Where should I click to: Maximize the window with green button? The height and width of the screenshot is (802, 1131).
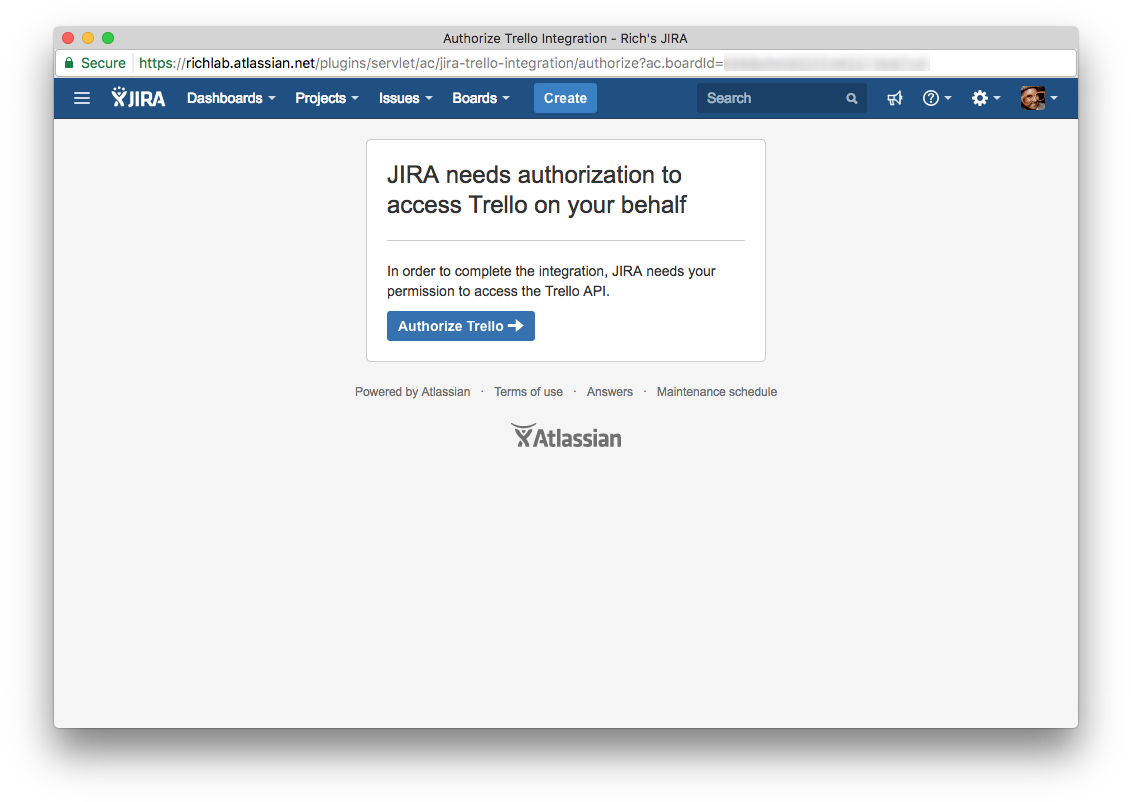point(108,38)
